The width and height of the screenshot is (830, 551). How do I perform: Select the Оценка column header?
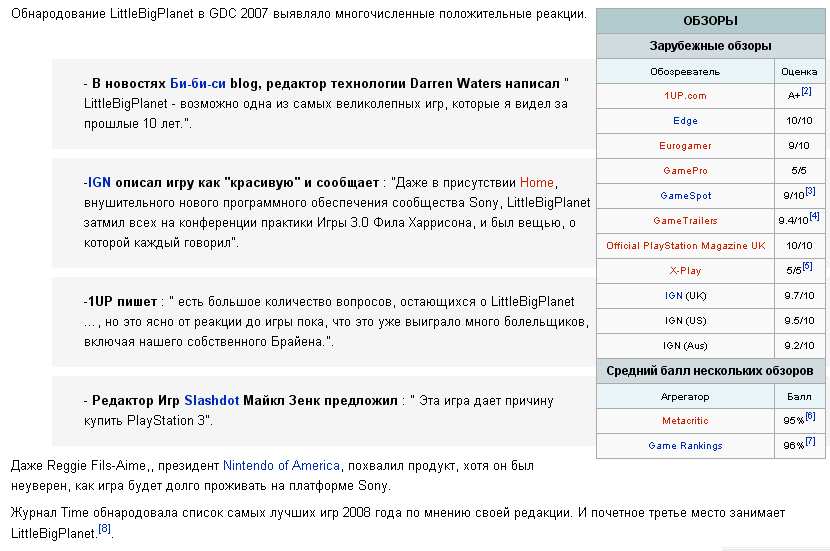799,71
